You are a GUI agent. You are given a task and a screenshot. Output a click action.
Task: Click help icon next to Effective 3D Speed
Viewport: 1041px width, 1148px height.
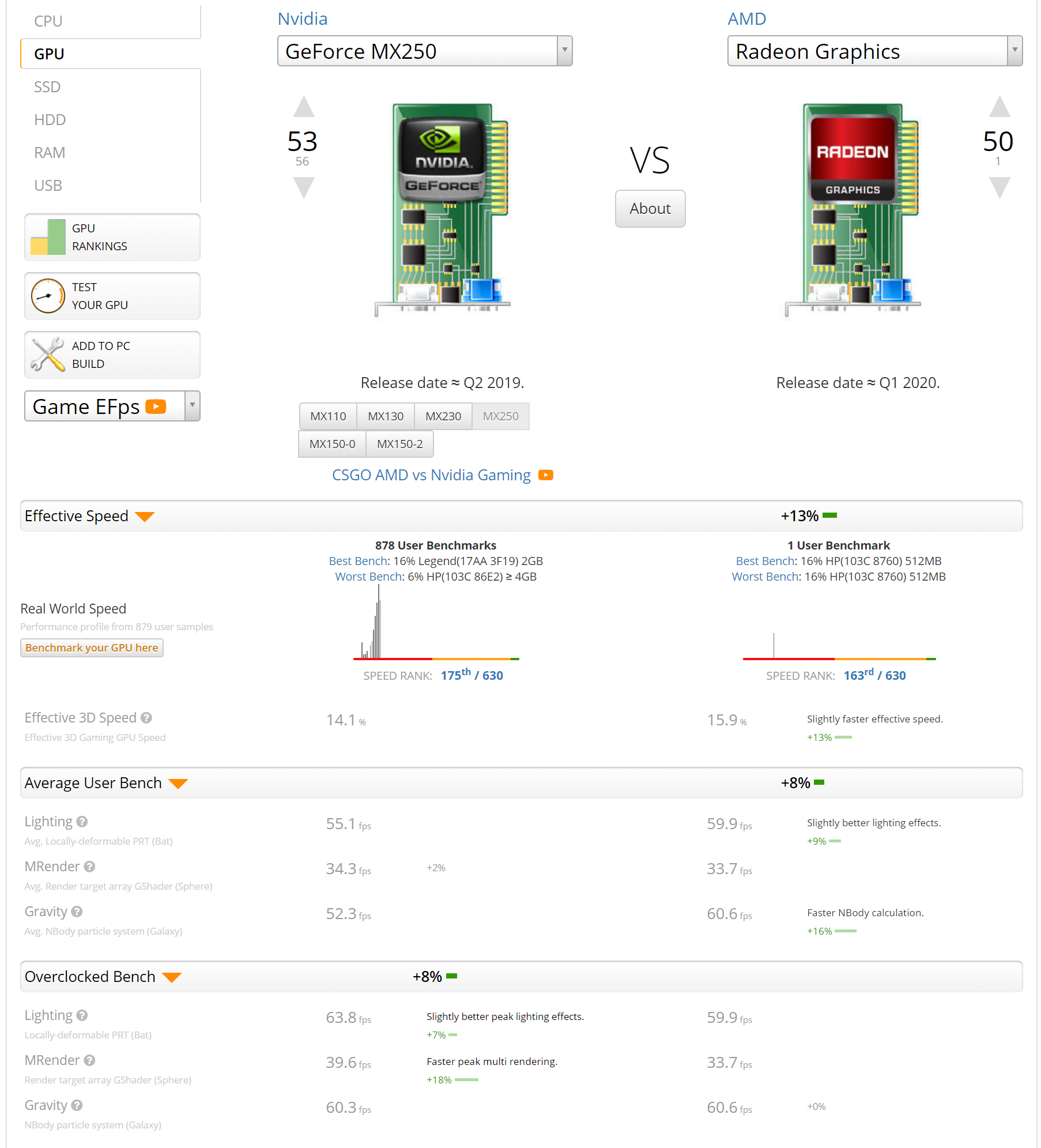coord(146,718)
